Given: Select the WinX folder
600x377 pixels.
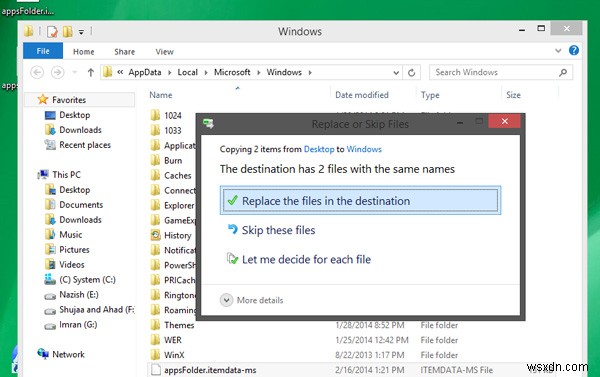Looking at the screenshot, I should tap(174, 355).
